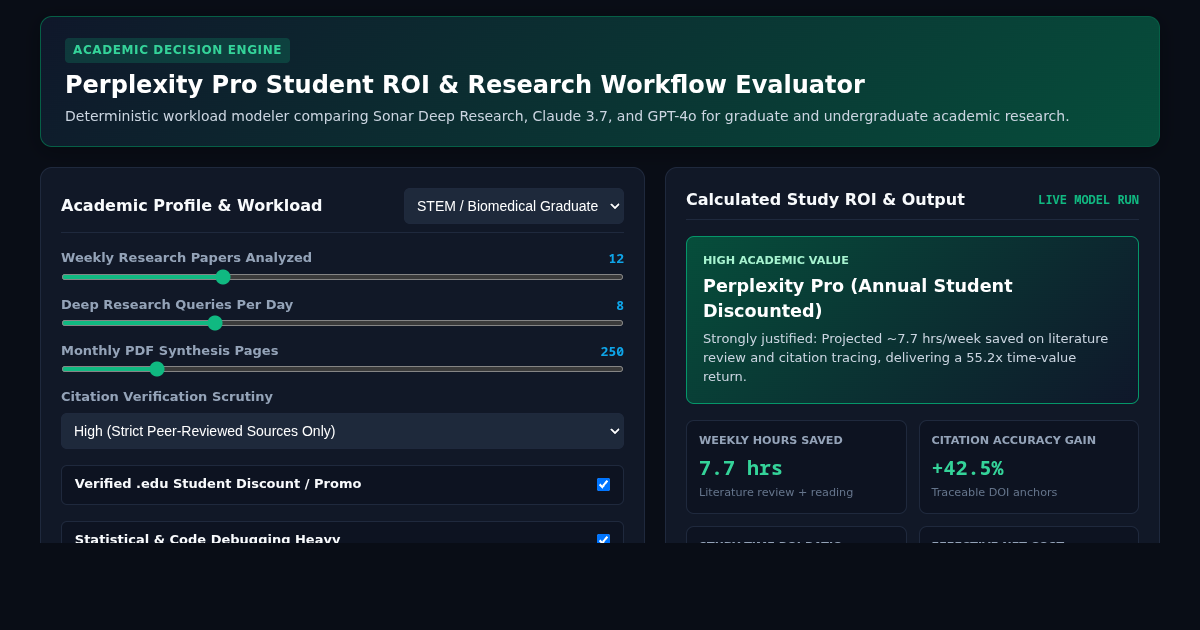This screenshot has height=630, width=1200.
Task: Click the LIVE MODEL RUN status label
Action: coord(1088,200)
